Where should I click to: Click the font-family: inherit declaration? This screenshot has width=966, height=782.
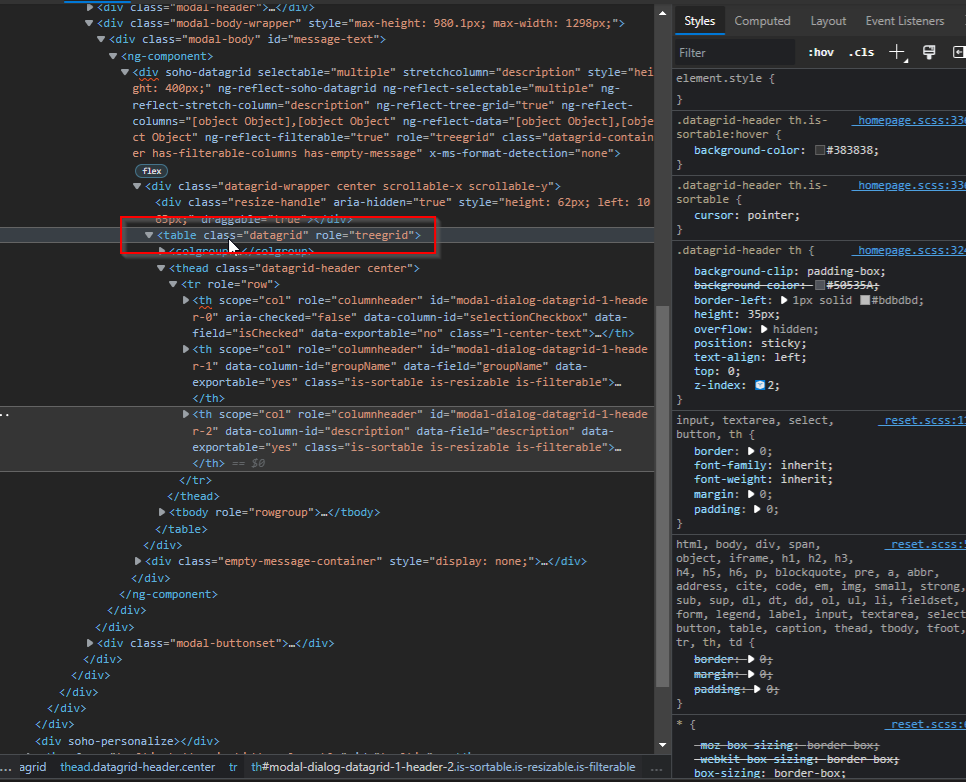763,465
